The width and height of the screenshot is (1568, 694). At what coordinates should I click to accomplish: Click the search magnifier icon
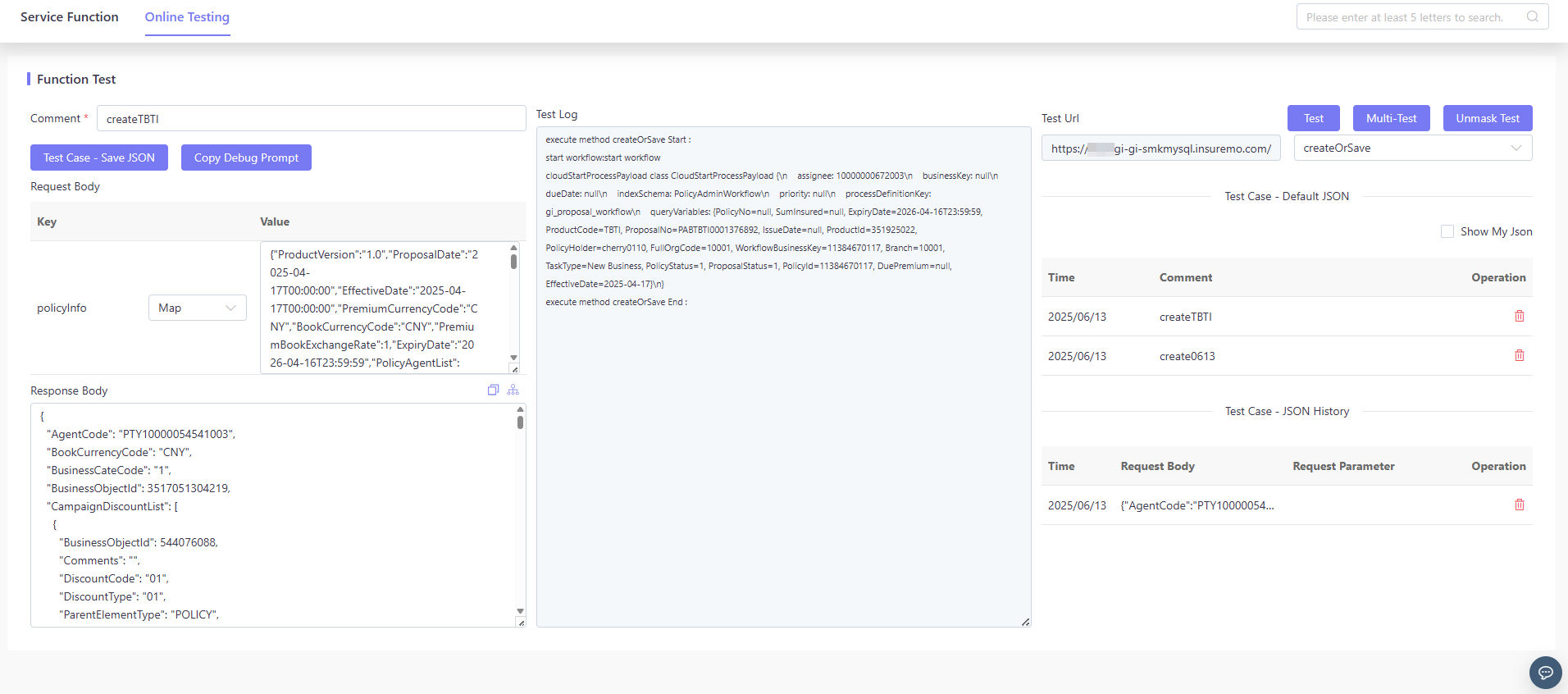coord(1532,16)
